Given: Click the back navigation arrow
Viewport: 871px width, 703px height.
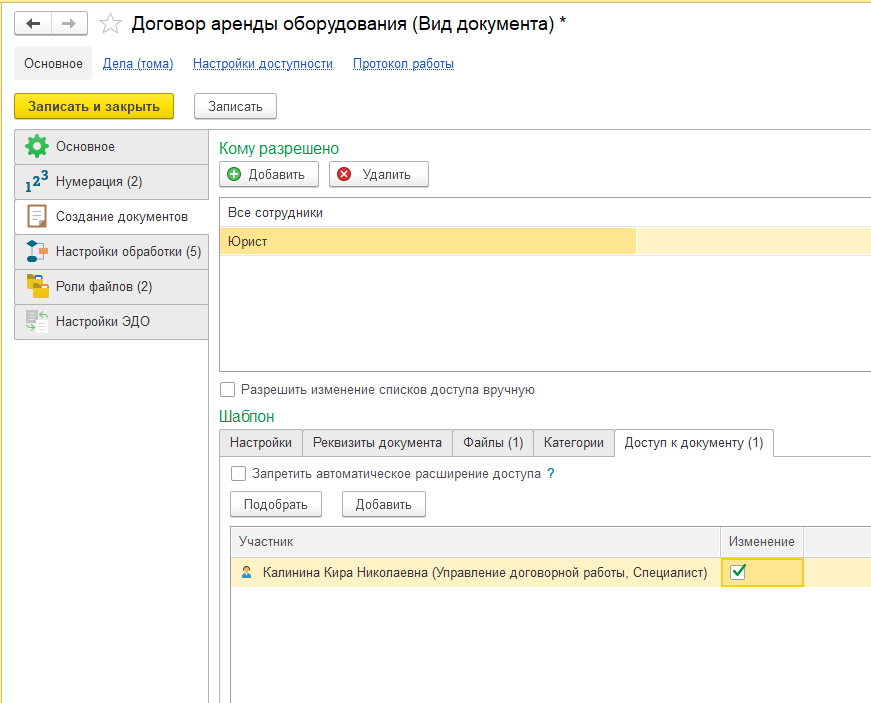Looking at the screenshot, I should [33, 23].
